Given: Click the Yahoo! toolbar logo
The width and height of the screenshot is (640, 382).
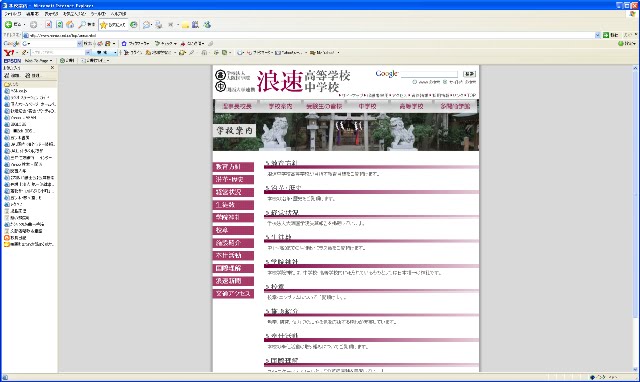Looking at the screenshot, I should click(x=9, y=53).
